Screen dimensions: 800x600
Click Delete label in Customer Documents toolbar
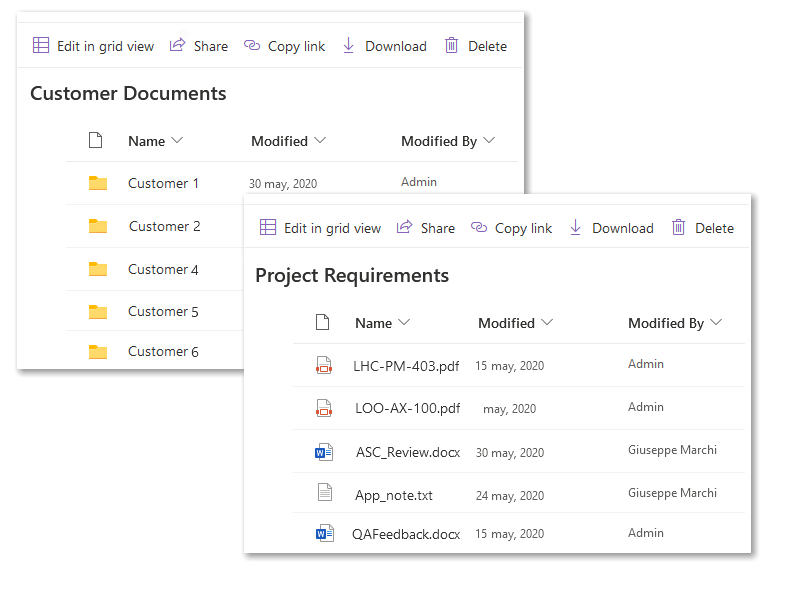[488, 46]
